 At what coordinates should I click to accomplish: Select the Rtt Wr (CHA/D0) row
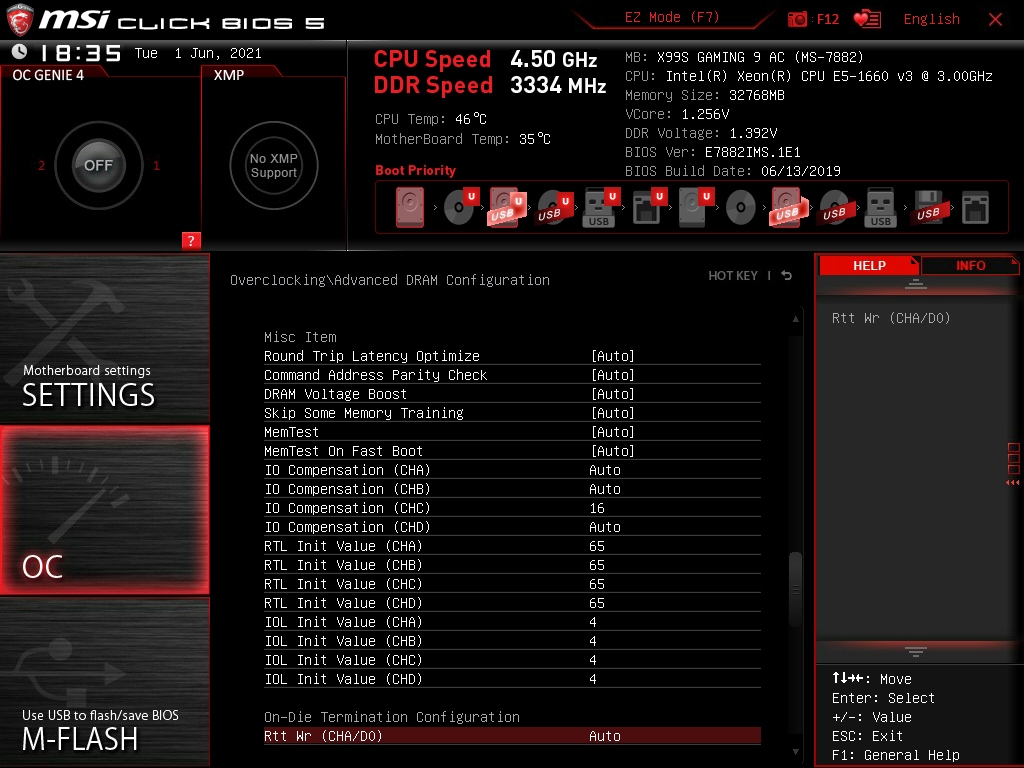[512, 736]
